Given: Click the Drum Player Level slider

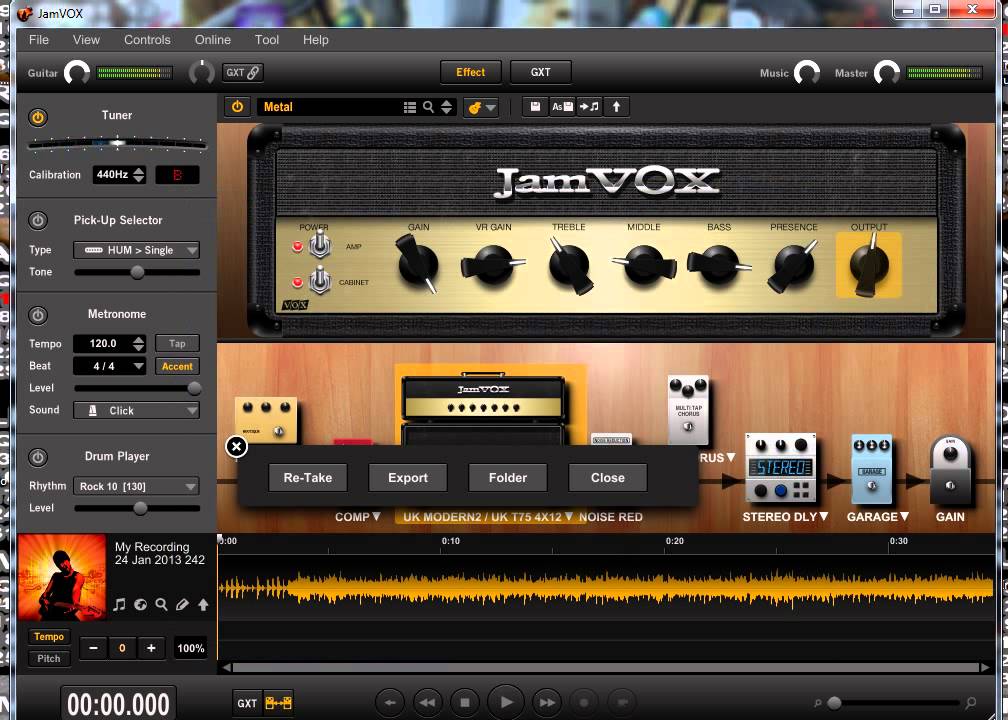Looking at the screenshot, I should click(137, 508).
